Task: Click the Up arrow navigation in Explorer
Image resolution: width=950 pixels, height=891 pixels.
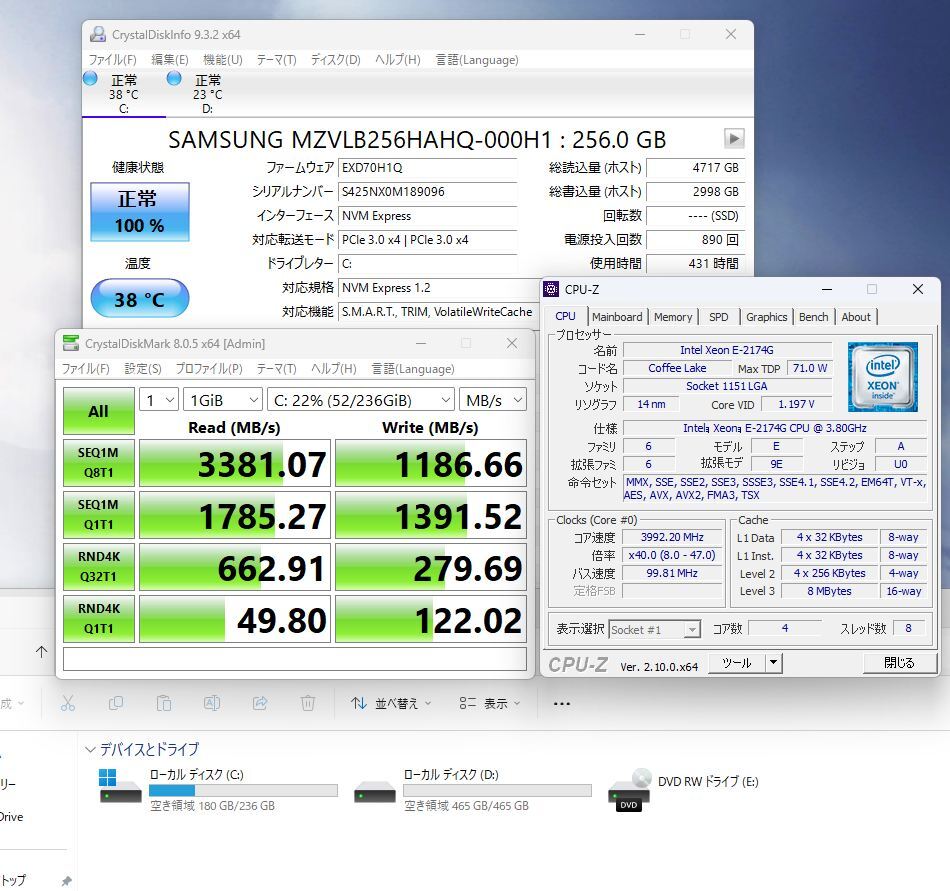Action: (x=41, y=652)
